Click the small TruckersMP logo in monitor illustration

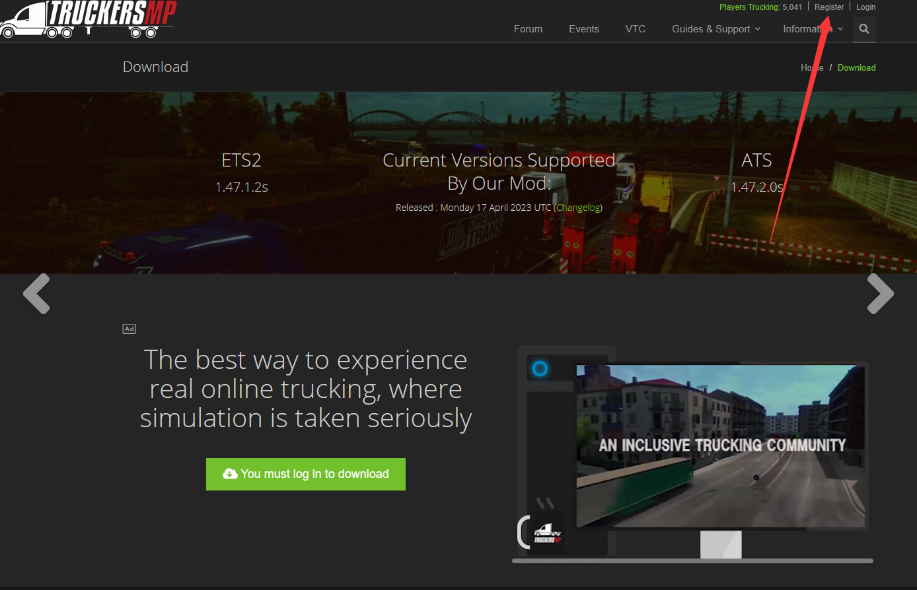[547, 533]
